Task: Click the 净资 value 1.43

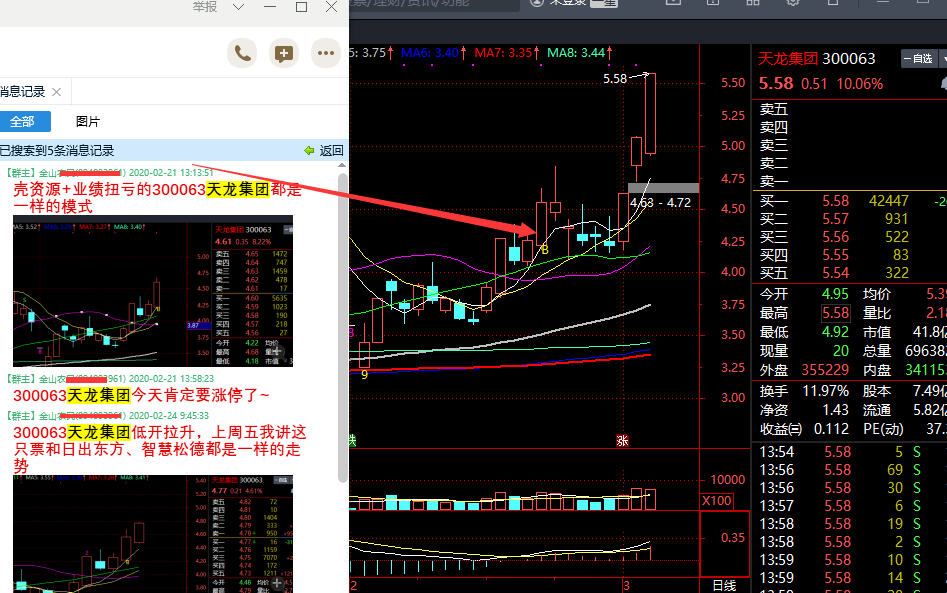Action: pos(835,410)
